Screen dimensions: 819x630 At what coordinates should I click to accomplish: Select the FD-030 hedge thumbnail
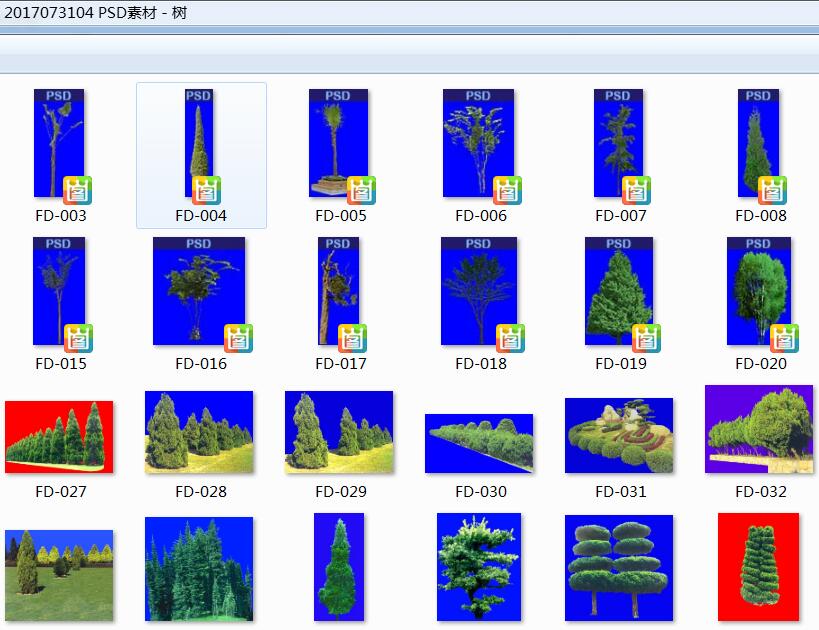click(479, 444)
